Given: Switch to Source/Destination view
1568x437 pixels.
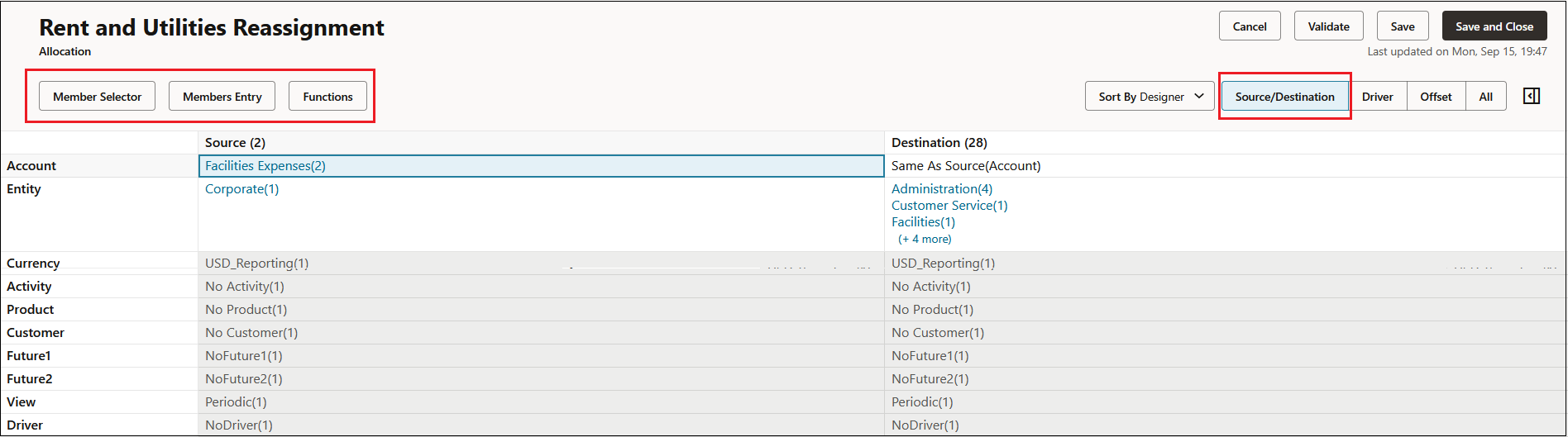Looking at the screenshot, I should click(1284, 97).
